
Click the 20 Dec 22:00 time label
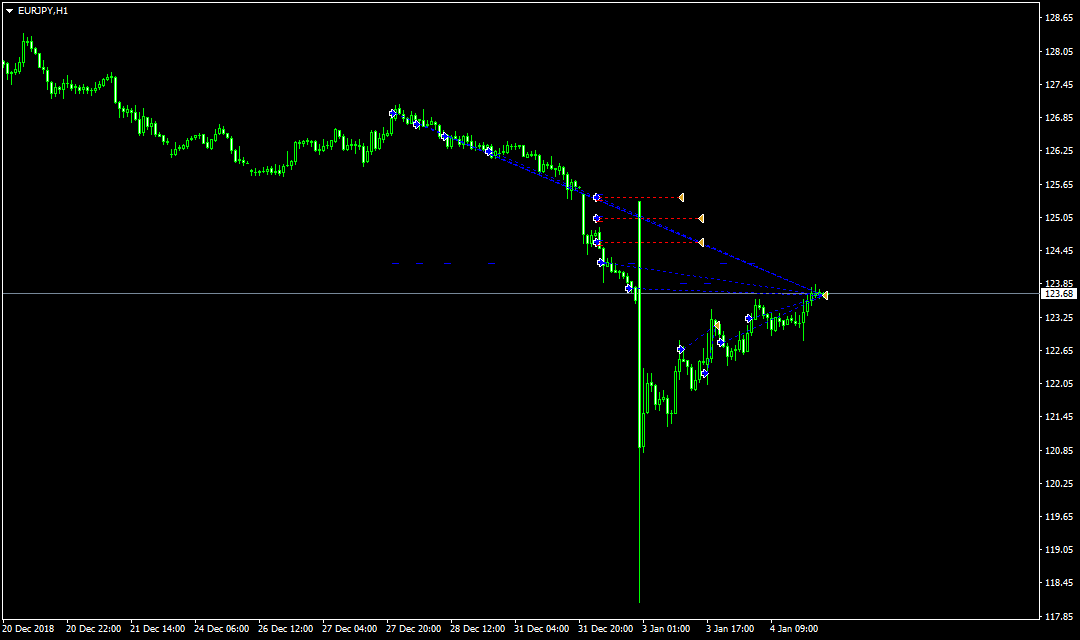point(94,629)
